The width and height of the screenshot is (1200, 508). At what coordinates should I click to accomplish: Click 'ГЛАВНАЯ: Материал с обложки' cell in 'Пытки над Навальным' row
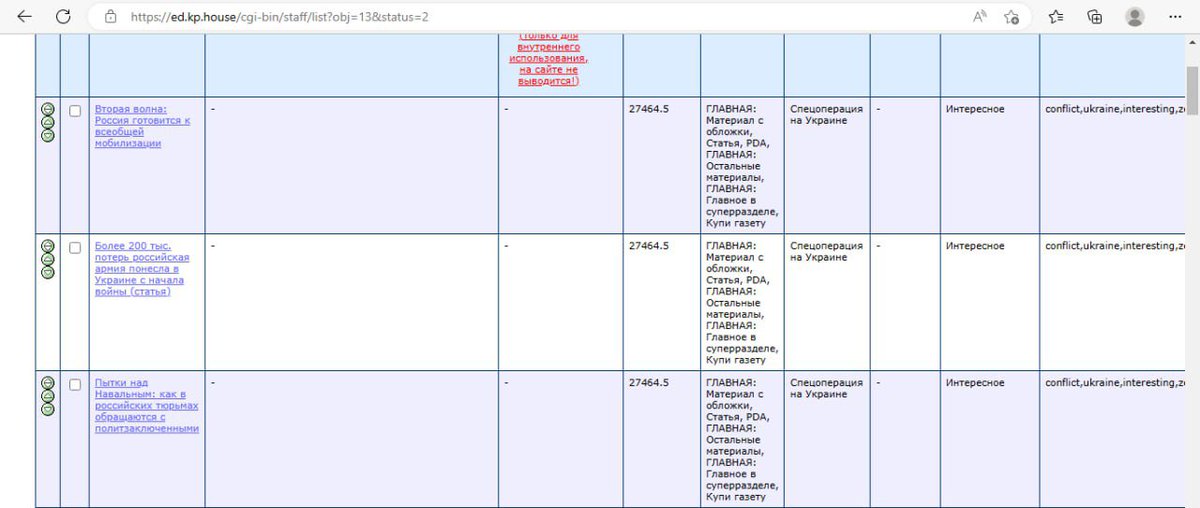(742, 439)
